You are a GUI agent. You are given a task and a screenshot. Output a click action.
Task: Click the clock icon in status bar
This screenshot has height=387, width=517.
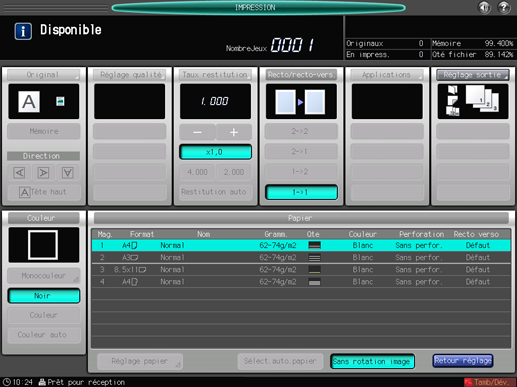(x=7, y=382)
